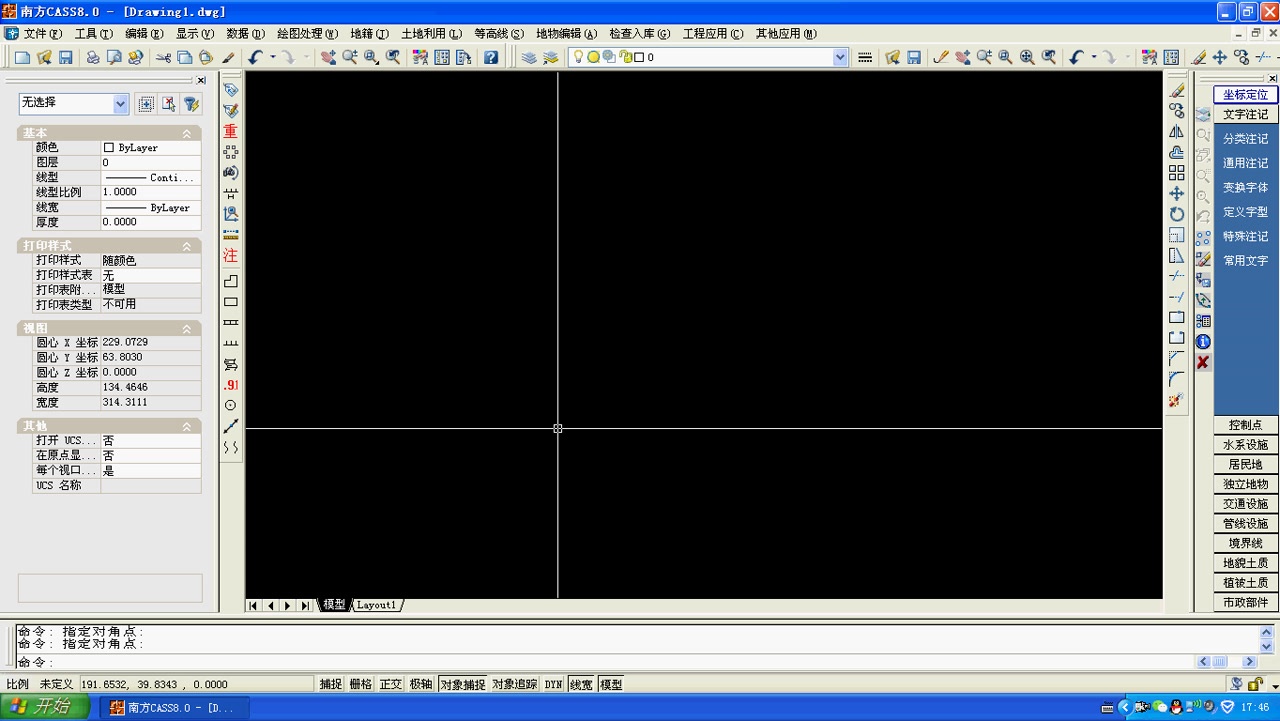Toggle 捕捉 snap mode in status bar
This screenshot has width=1280, height=721.
tap(330, 684)
